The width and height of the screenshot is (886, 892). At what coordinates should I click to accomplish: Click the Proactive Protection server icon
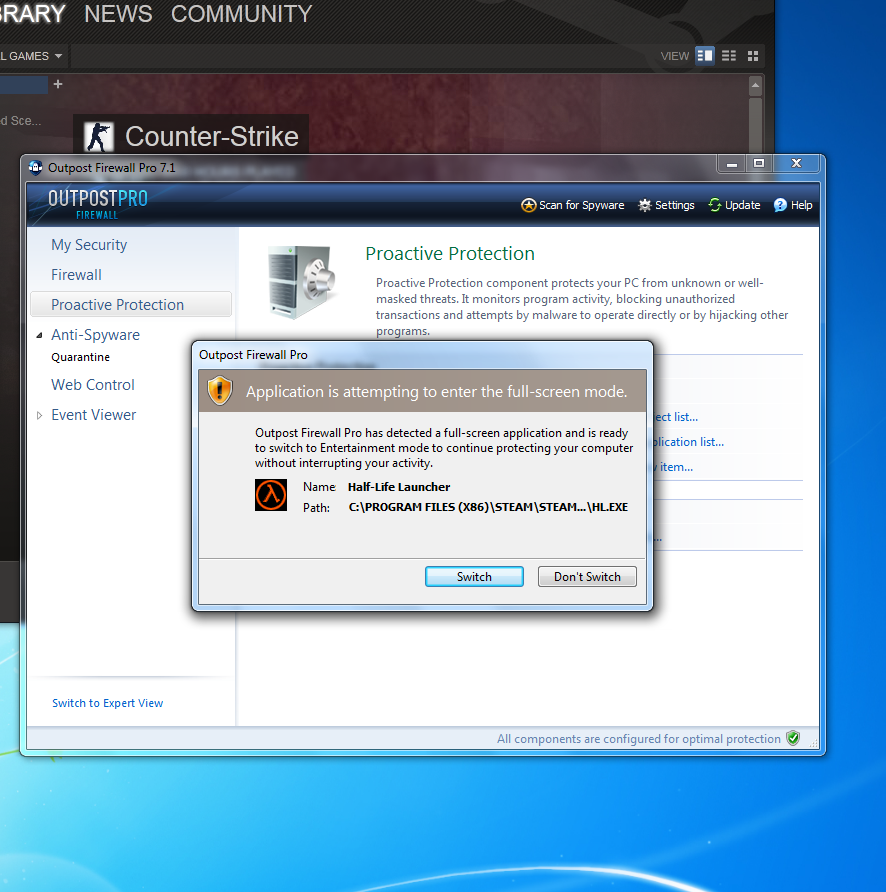tap(302, 282)
